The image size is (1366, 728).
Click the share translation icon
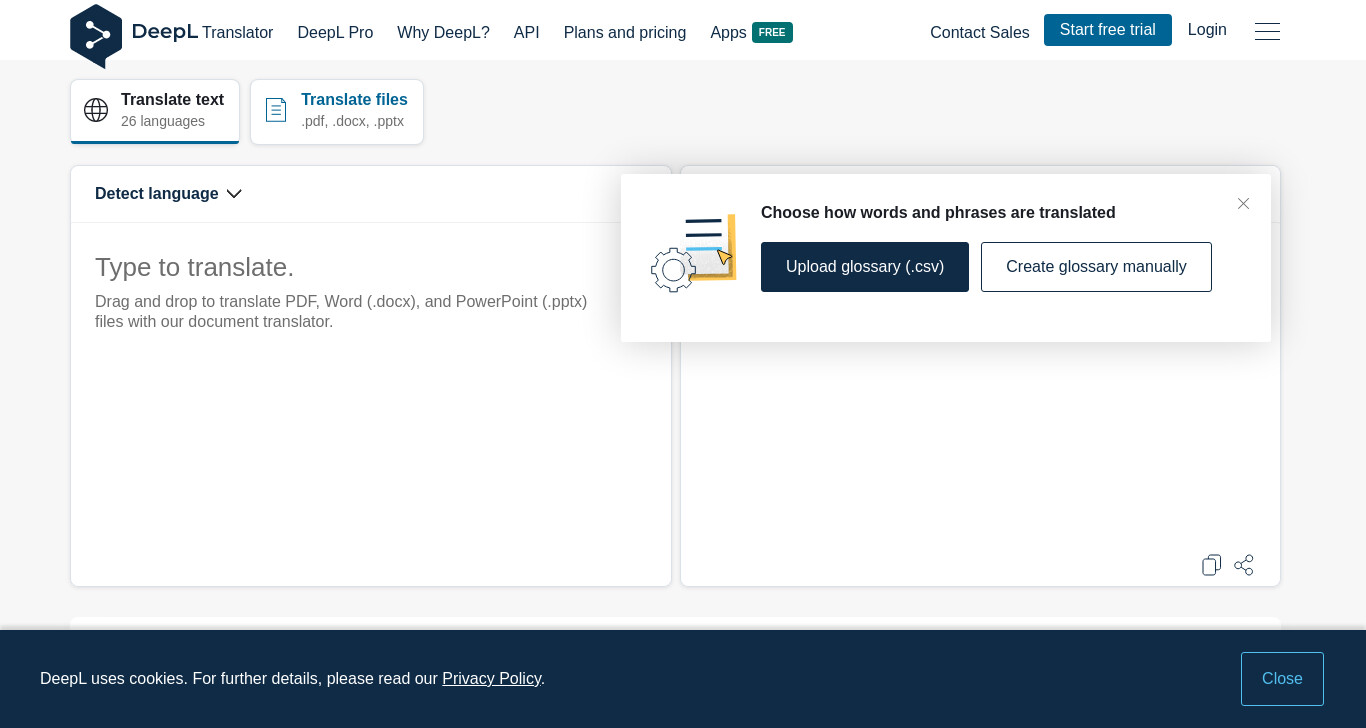click(1244, 565)
